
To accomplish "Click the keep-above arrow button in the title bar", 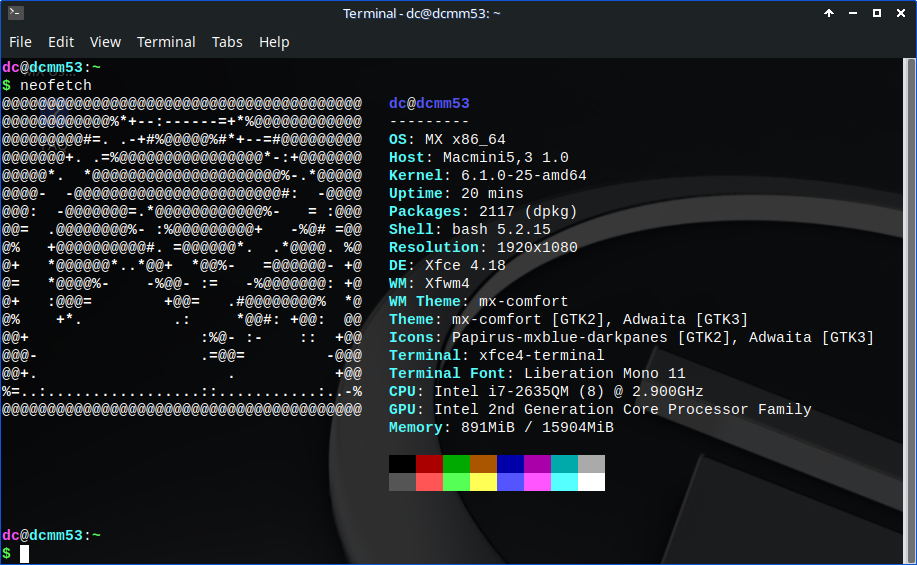I will click(x=829, y=13).
